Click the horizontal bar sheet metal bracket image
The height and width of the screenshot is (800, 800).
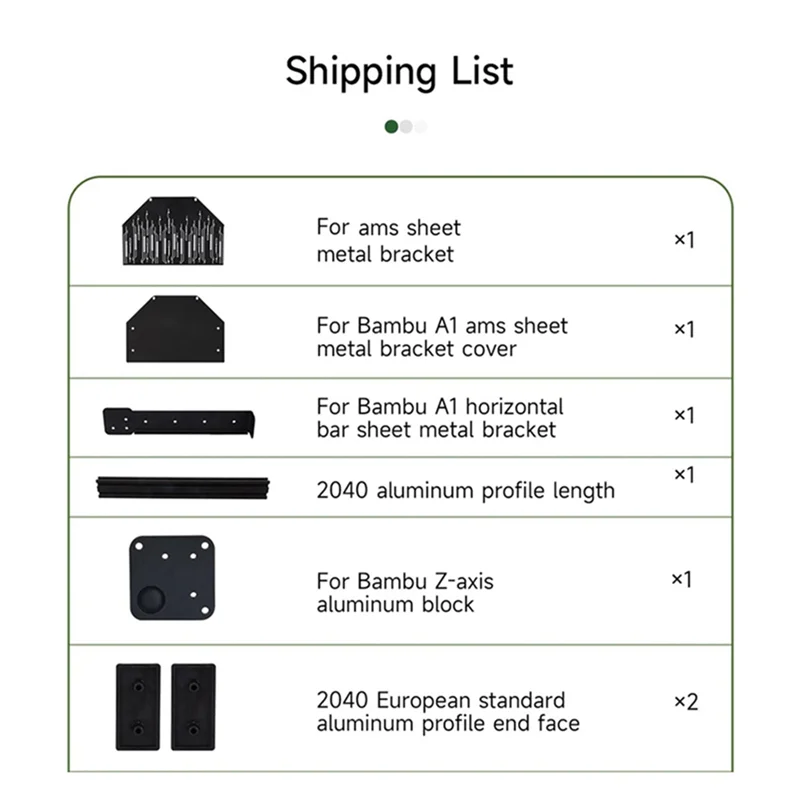179,419
